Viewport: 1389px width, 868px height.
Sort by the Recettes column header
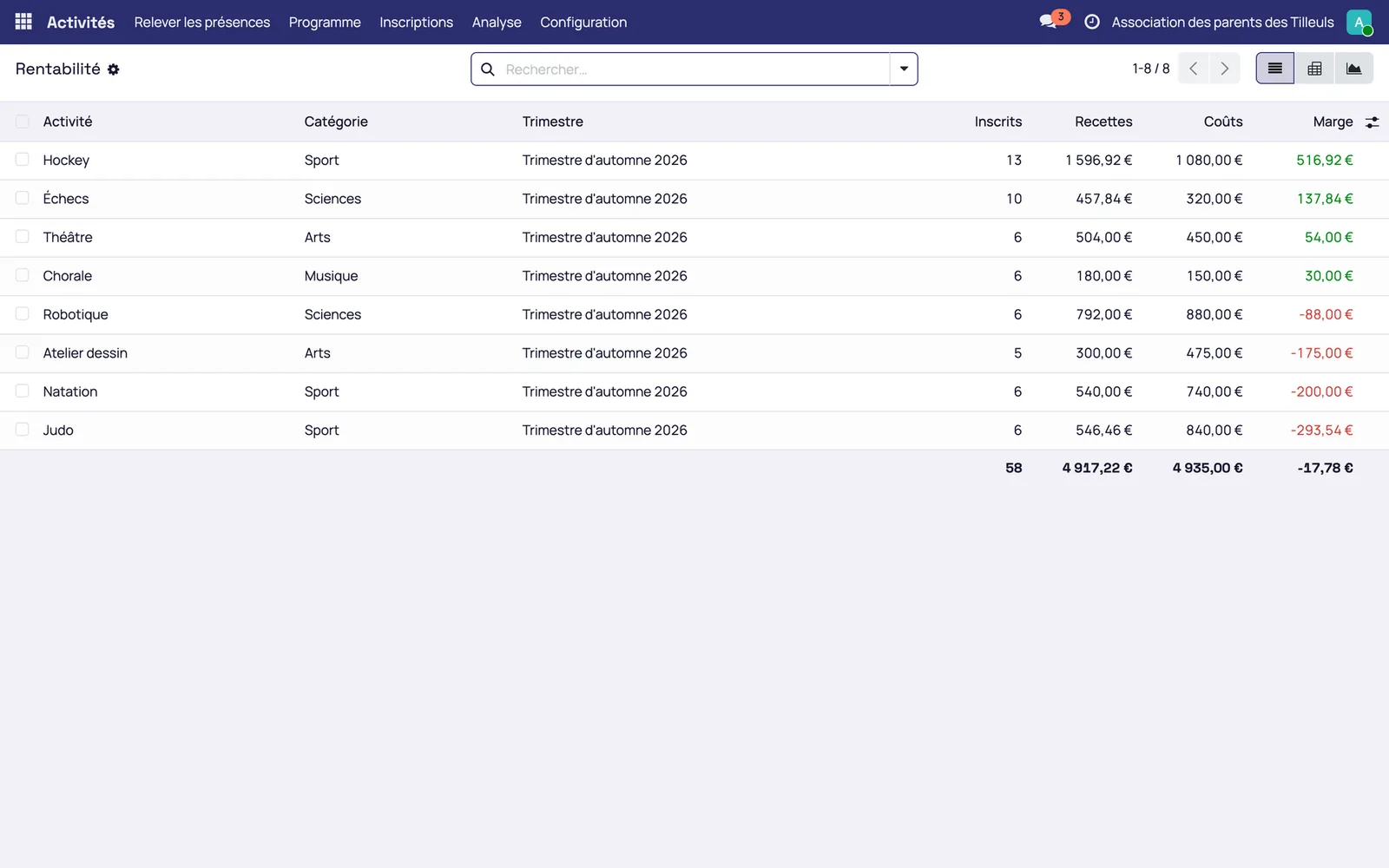[1103, 122]
